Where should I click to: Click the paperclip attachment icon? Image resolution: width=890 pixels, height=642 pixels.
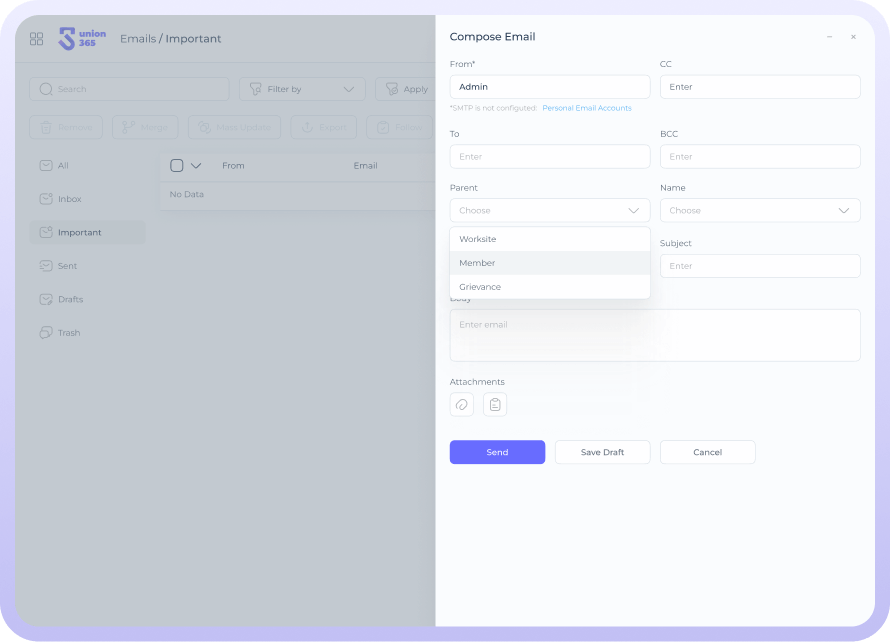(x=462, y=404)
